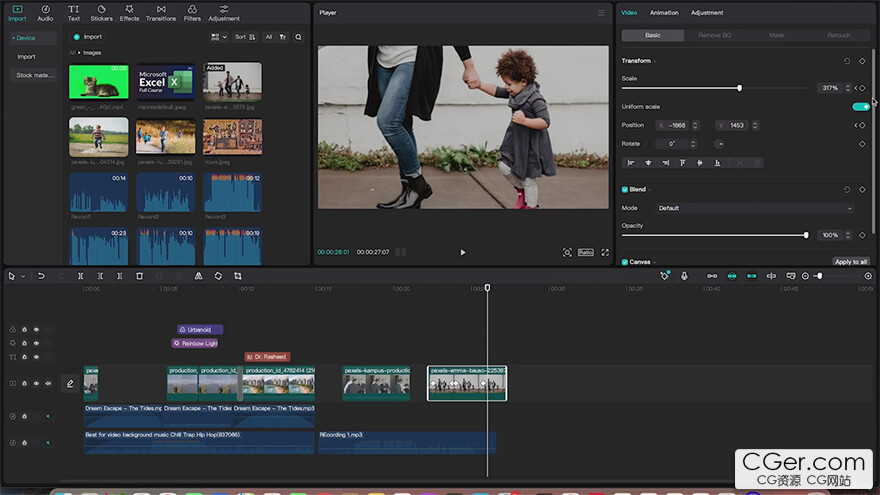Hide the Urbanoid filter track eye icon
Screen dimensions: 880x495
tap(36, 329)
